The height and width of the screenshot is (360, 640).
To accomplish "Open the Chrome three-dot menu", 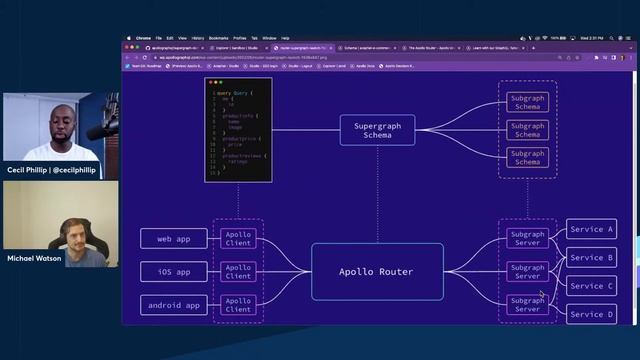I will (631, 58).
